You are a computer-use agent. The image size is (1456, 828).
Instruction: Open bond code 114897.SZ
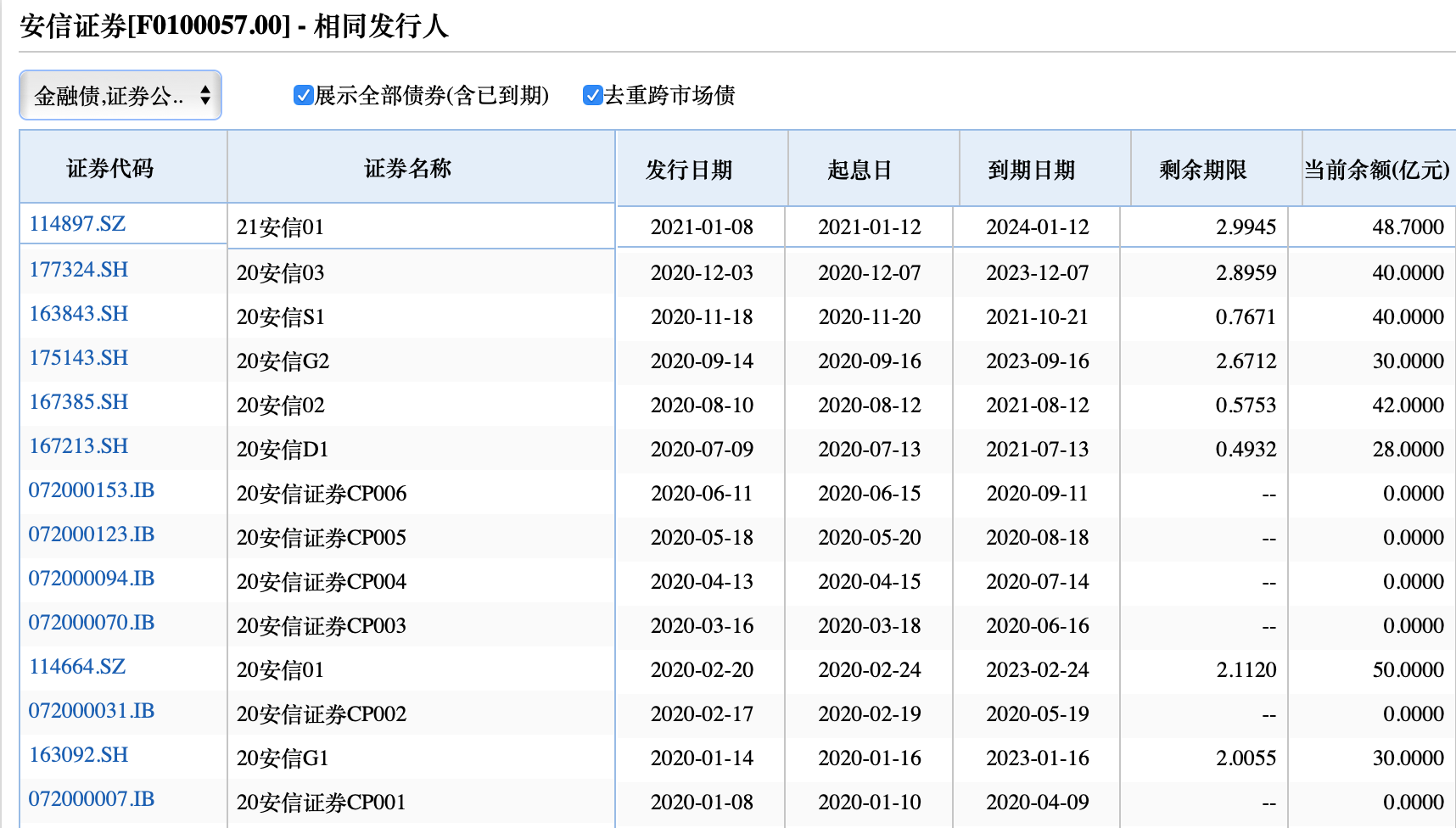pyautogui.click(x=77, y=224)
